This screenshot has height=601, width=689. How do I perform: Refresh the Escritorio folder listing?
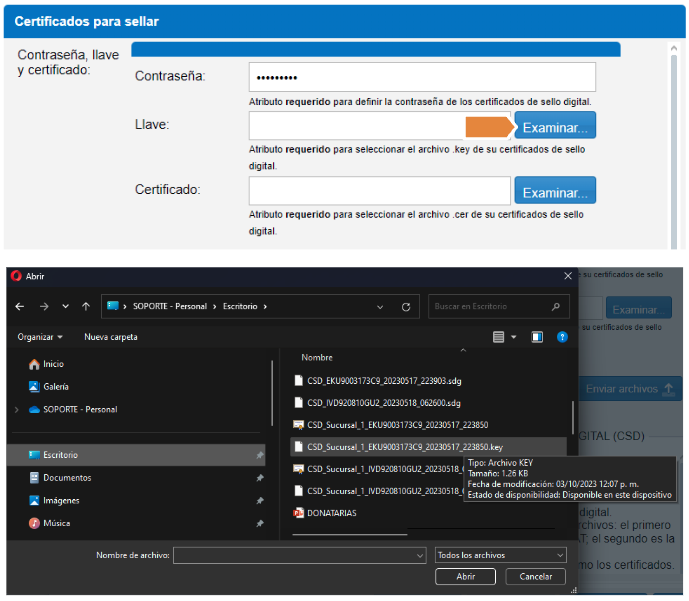click(405, 307)
